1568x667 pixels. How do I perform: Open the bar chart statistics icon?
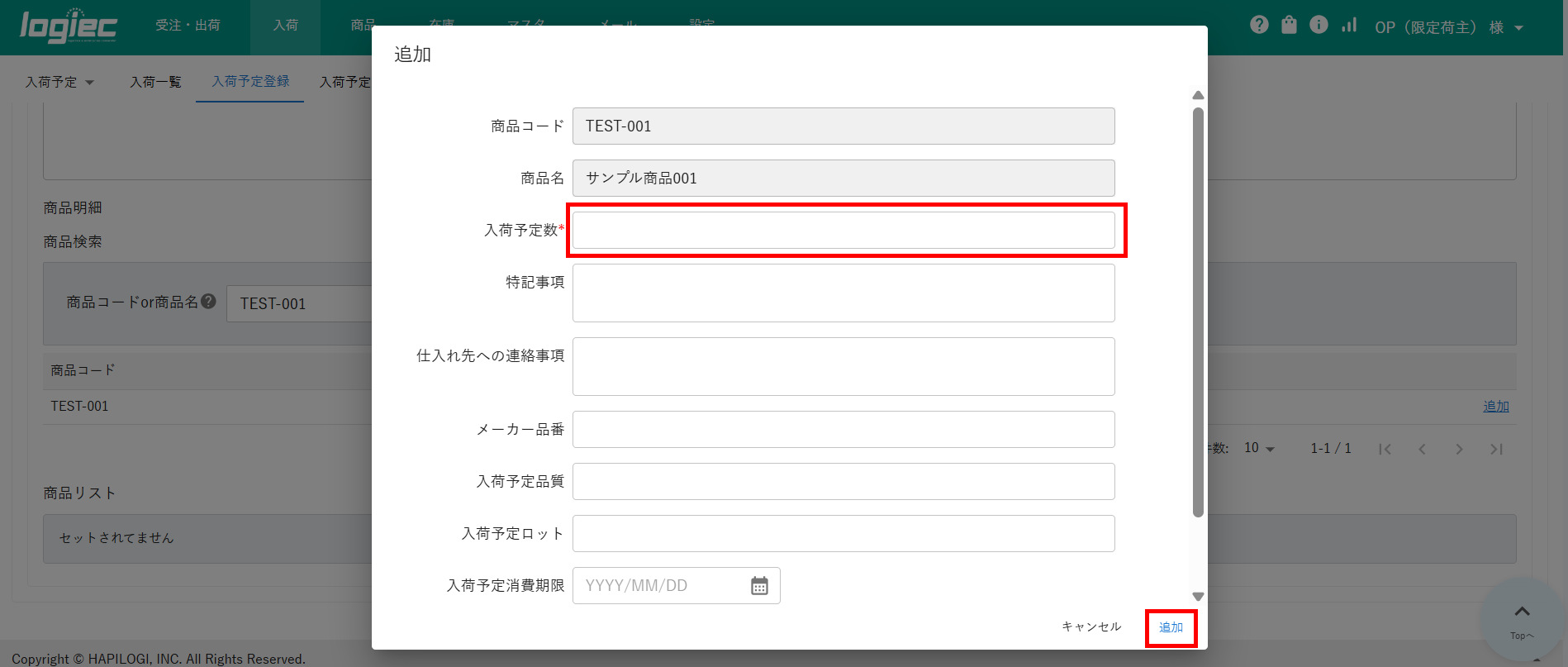[x=1349, y=25]
